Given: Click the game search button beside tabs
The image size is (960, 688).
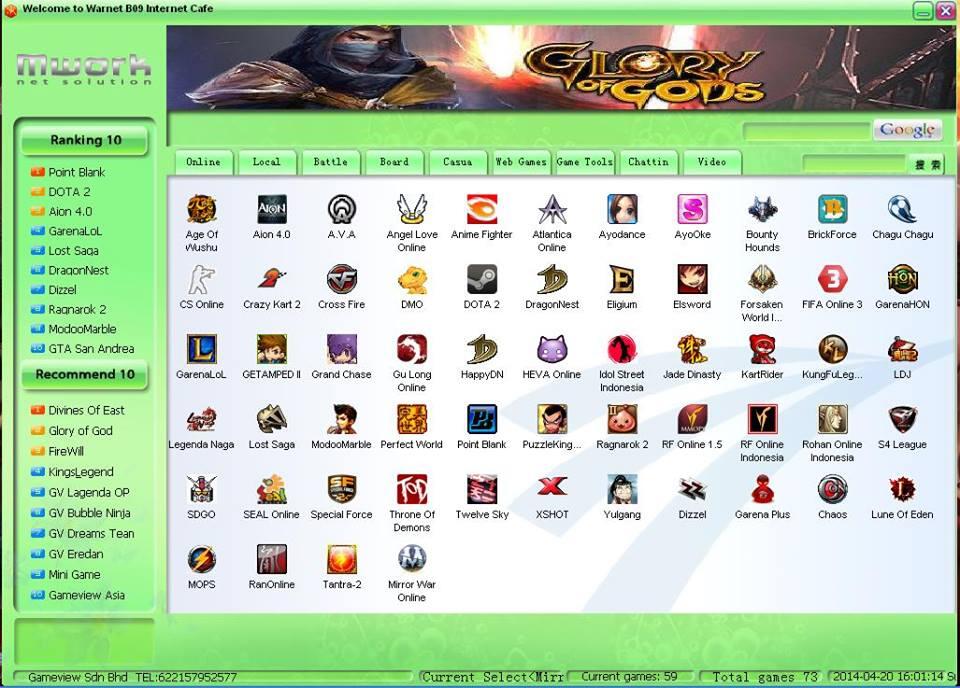Looking at the screenshot, I should coord(927,164).
